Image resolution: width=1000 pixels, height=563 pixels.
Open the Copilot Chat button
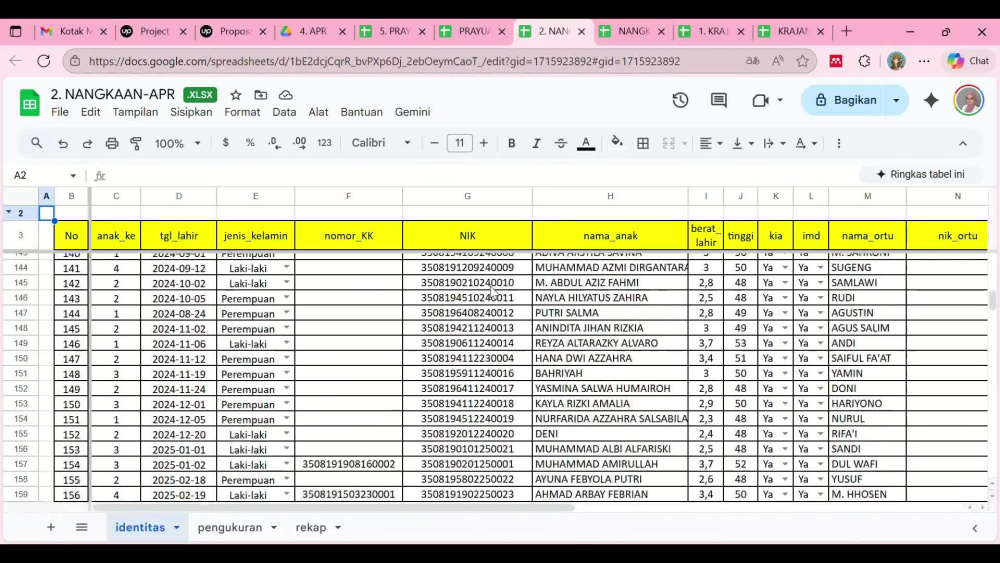969,61
